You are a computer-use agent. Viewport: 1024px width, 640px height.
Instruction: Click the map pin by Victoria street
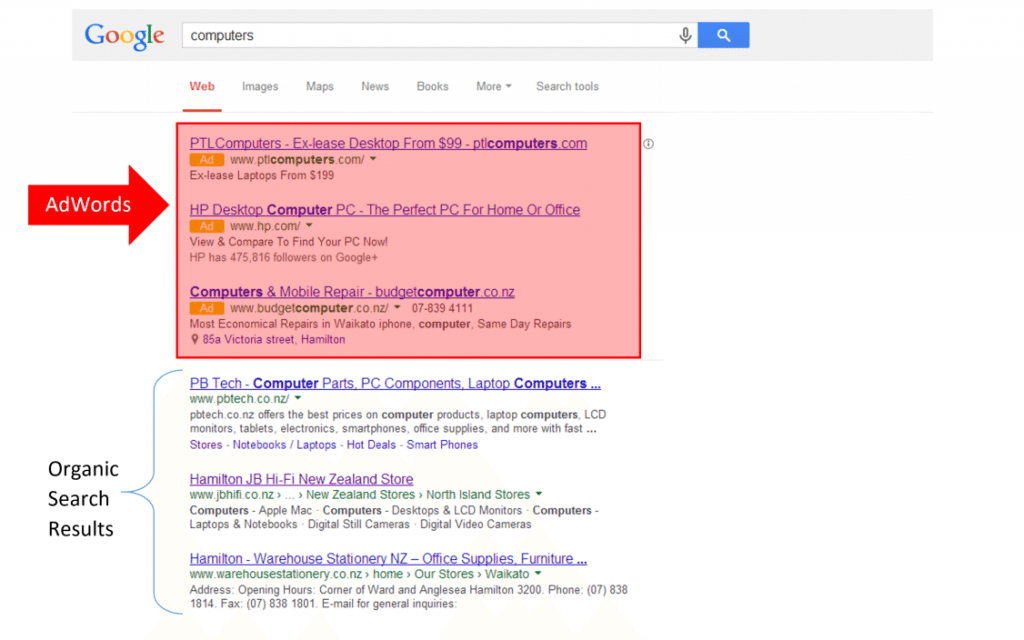[x=194, y=340]
